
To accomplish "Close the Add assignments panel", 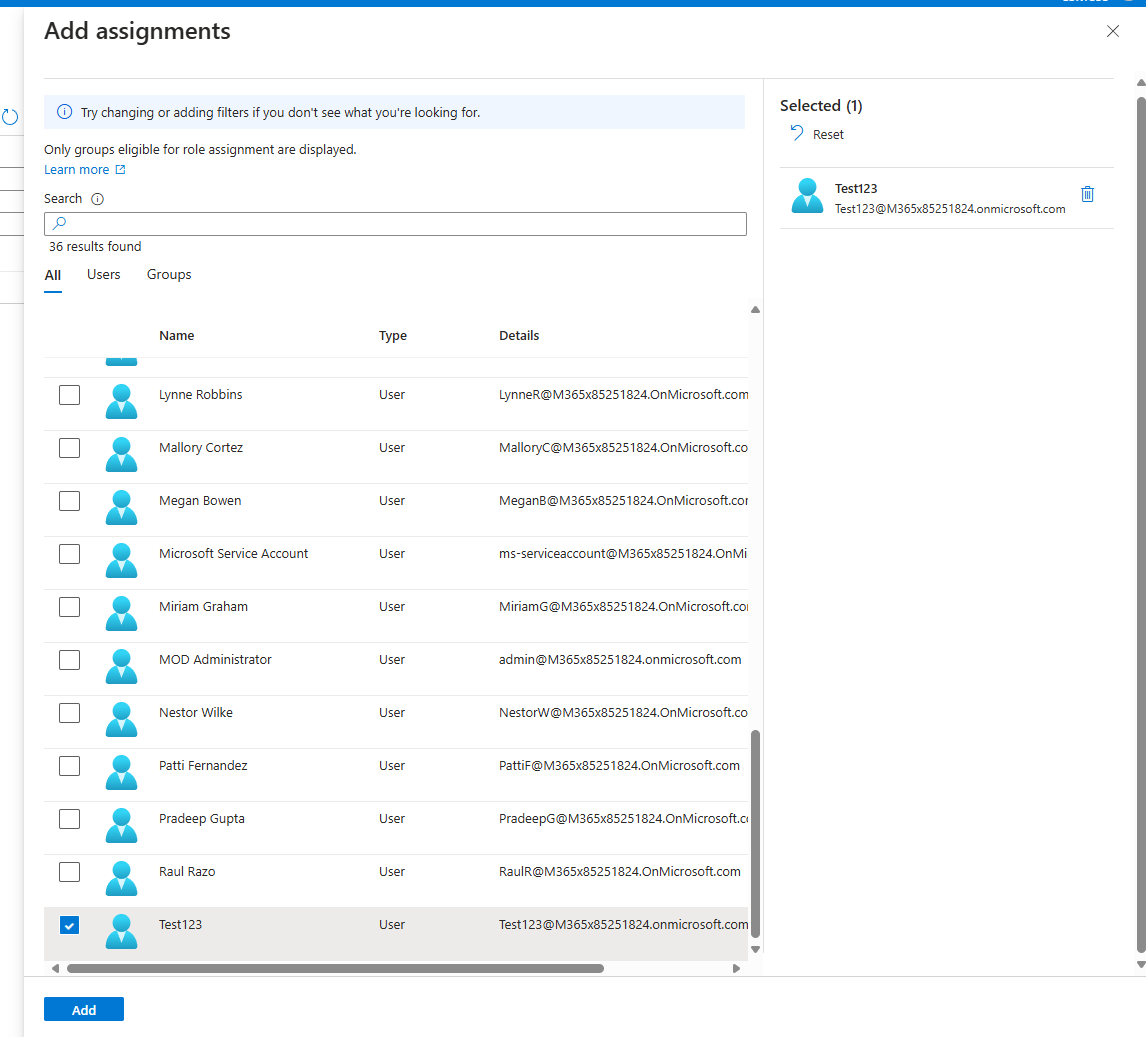I will click(x=1113, y=31).
